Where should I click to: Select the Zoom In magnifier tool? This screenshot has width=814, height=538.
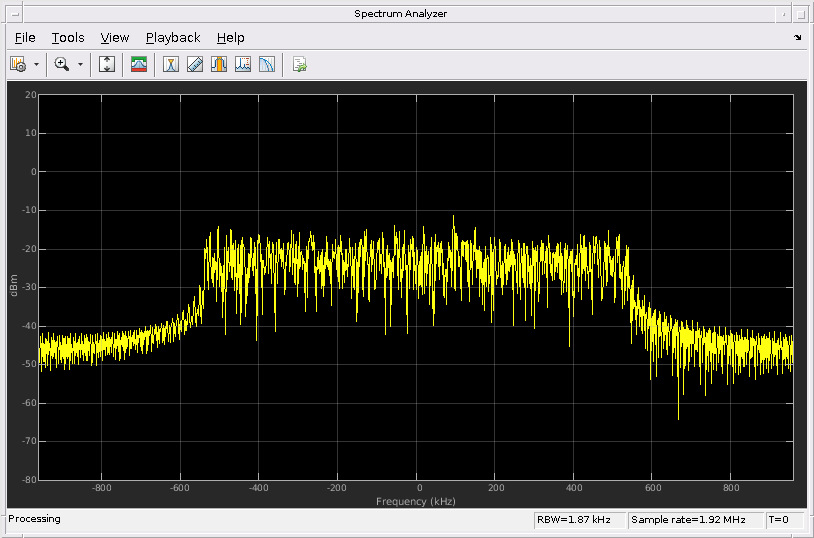[x=61, y=64]
